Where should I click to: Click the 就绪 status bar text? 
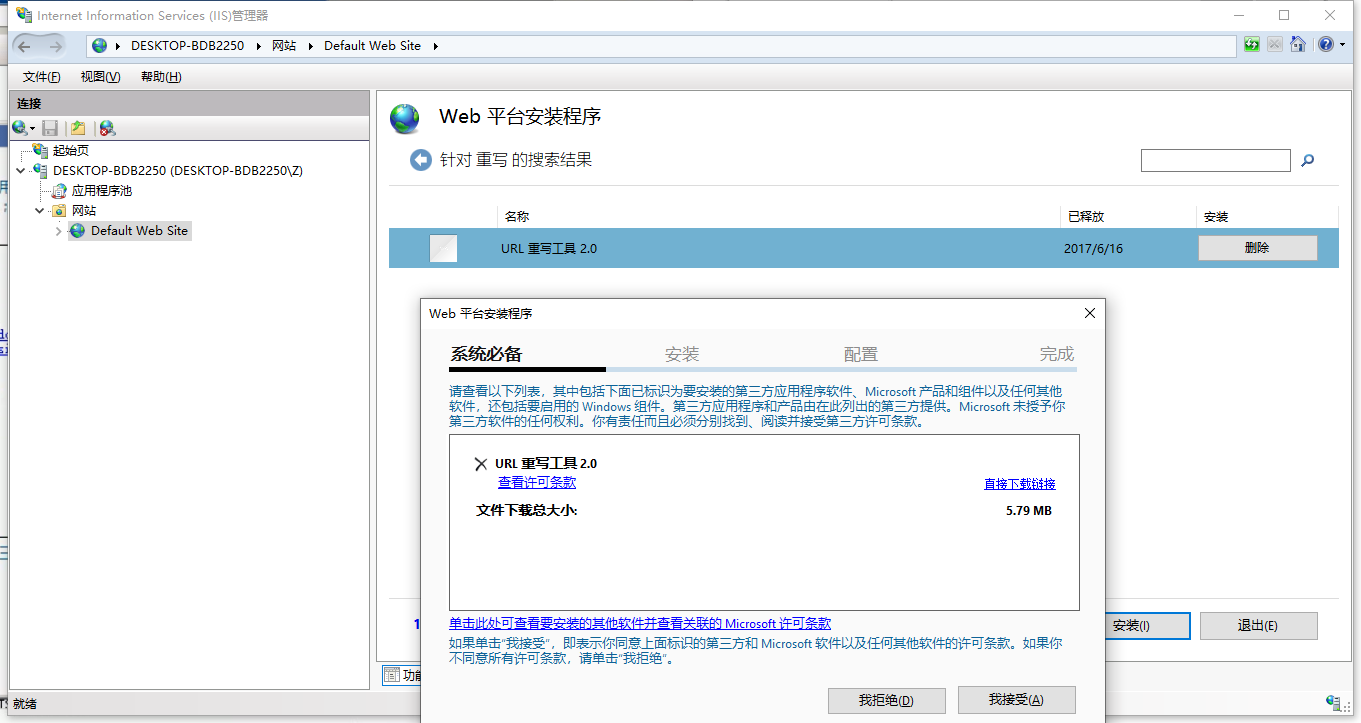click(x=25, y=704)
